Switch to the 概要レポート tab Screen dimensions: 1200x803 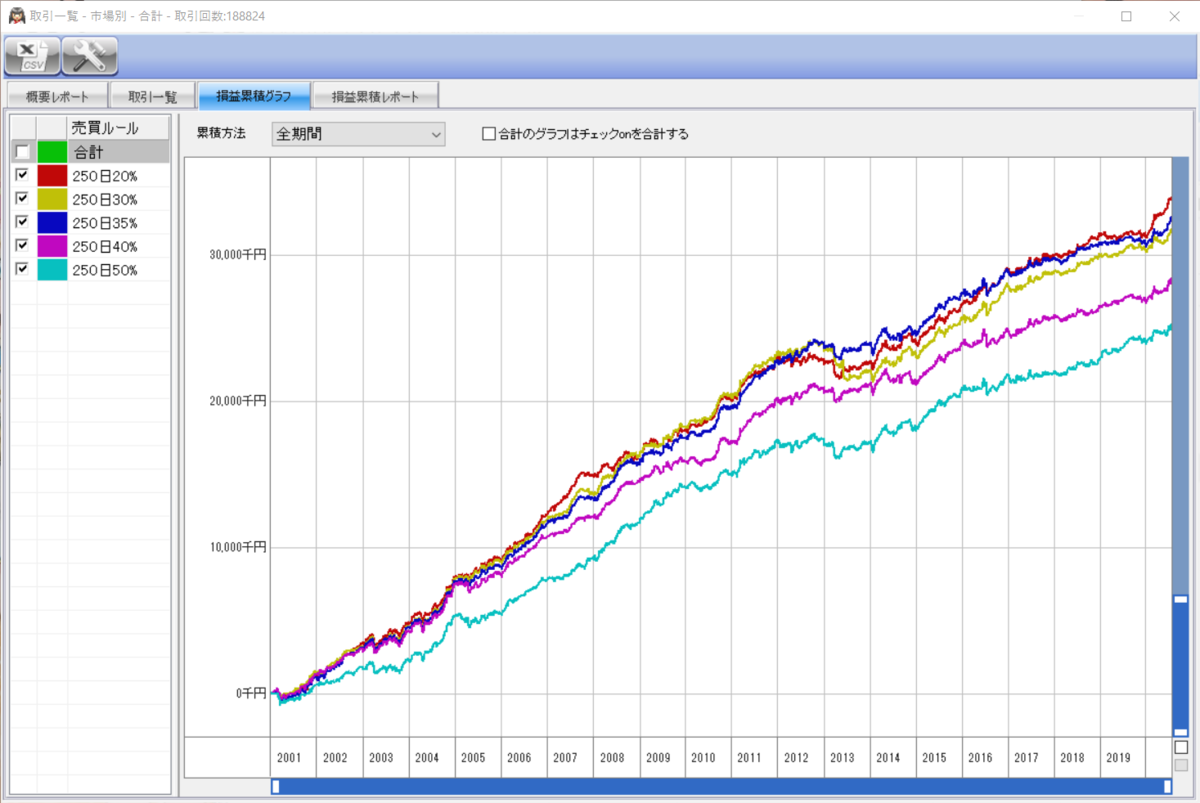tap(57, 97)
